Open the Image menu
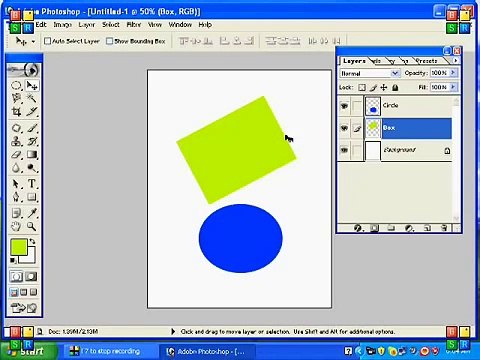The width and height of the screenshot is (480, 360). pyautogui.click(x=63, y=24)
